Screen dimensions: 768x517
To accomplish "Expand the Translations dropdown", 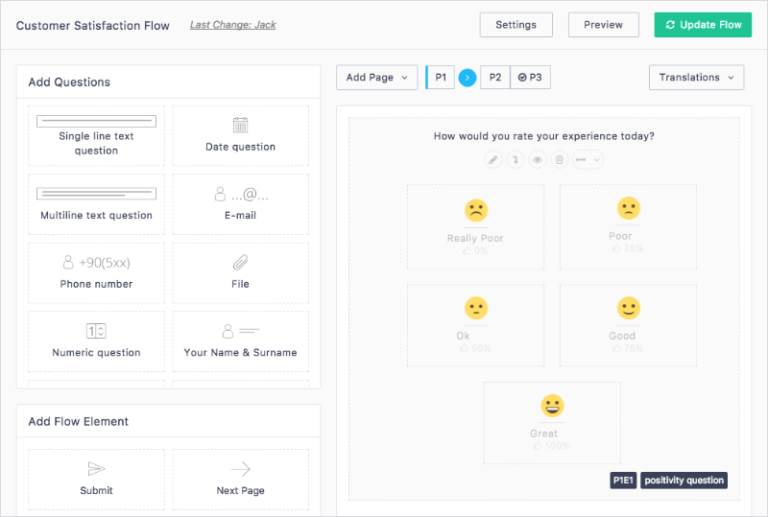I will point(696,78).
